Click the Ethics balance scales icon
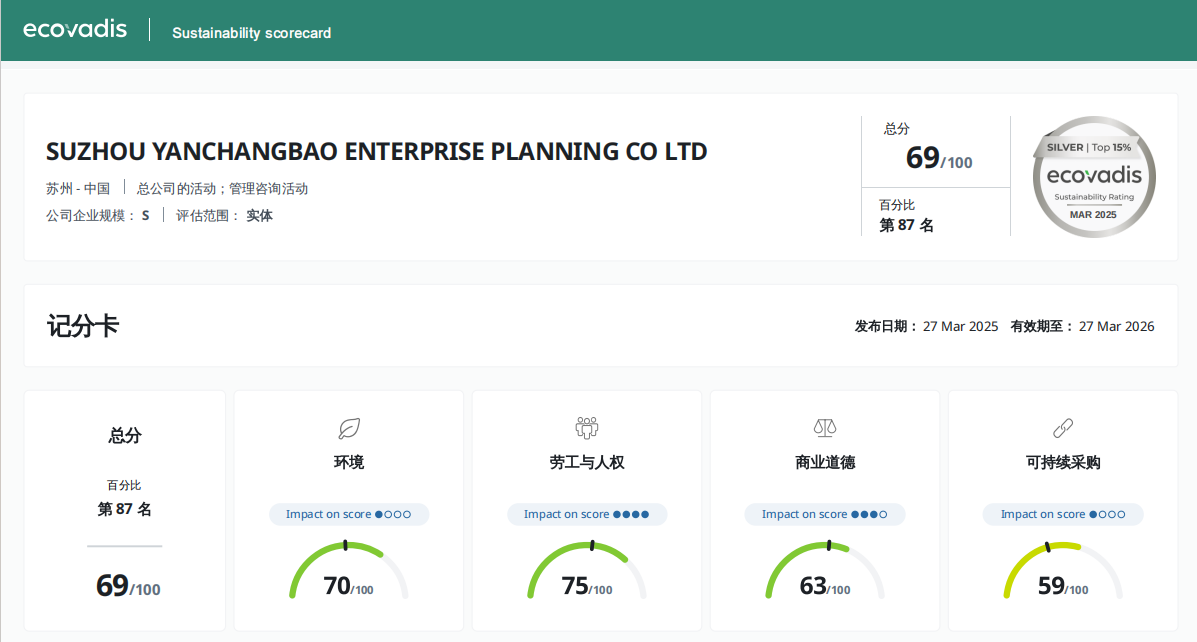Screen dimensions: 1197x642 point(824,427)
